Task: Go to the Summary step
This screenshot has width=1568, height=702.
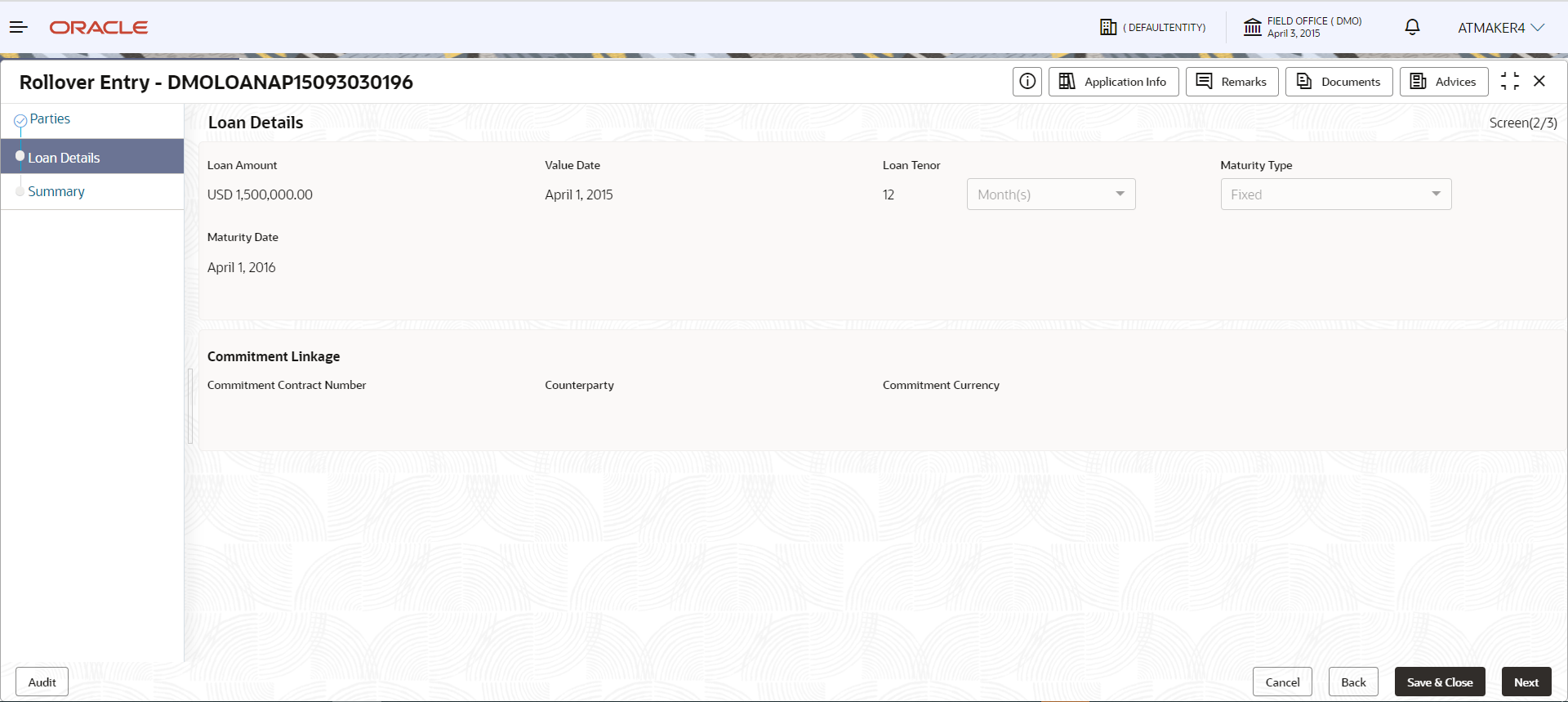Action: point(56,191)
